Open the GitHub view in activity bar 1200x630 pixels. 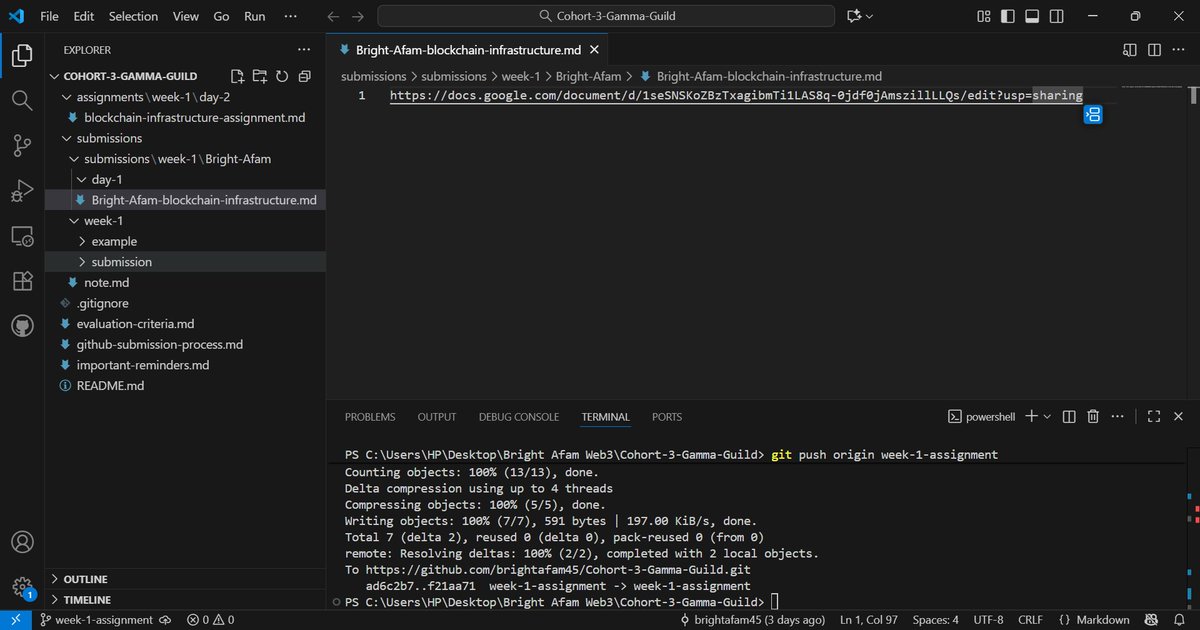pos(22,327)
